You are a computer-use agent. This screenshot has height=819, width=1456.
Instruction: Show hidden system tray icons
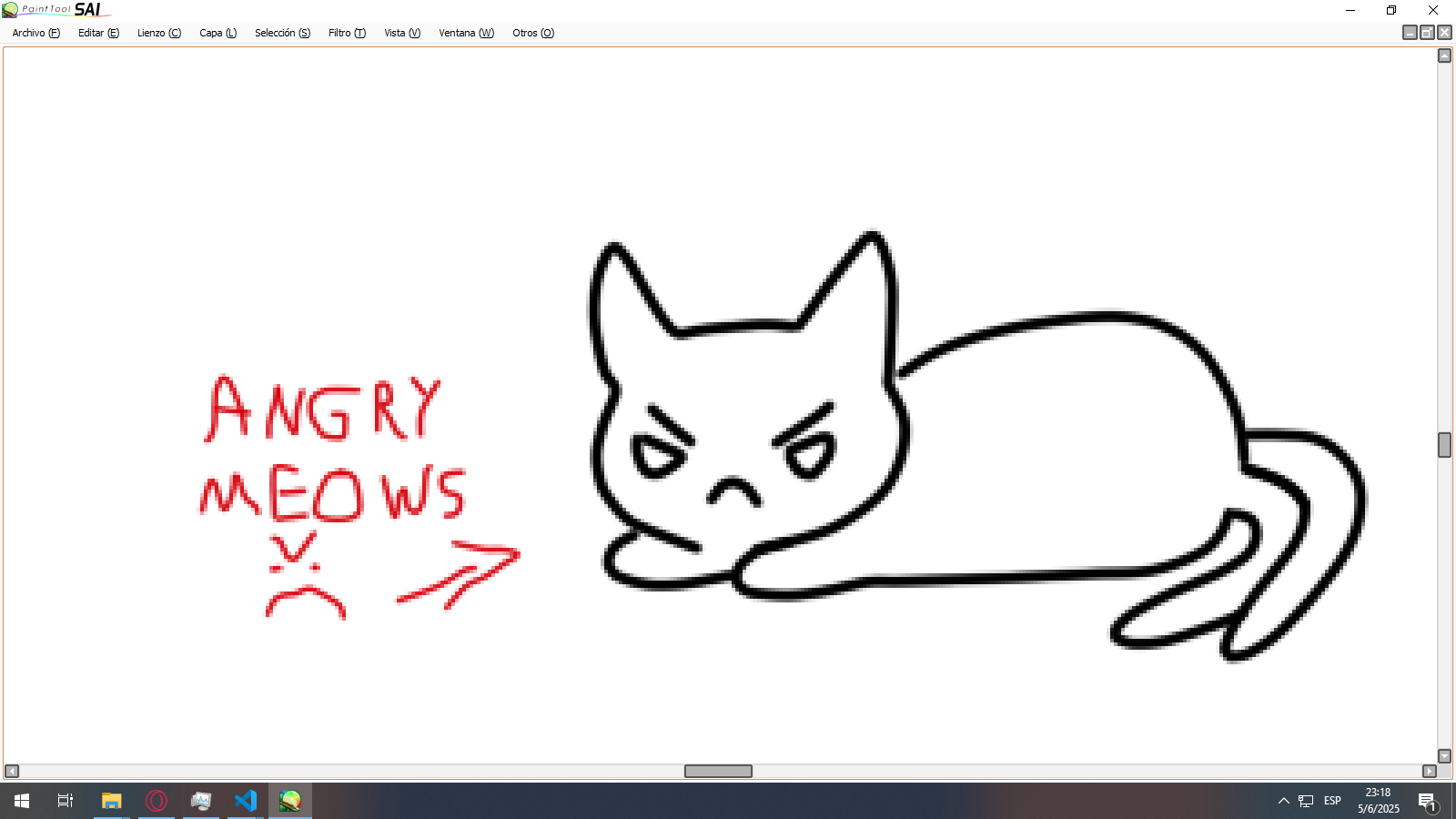1283,801
